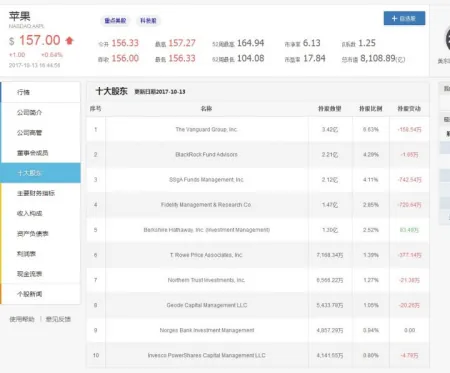This screenshot has height=373, width=450.
Task: Go to 董事会成员 page
Action: [x=40, y=153]
